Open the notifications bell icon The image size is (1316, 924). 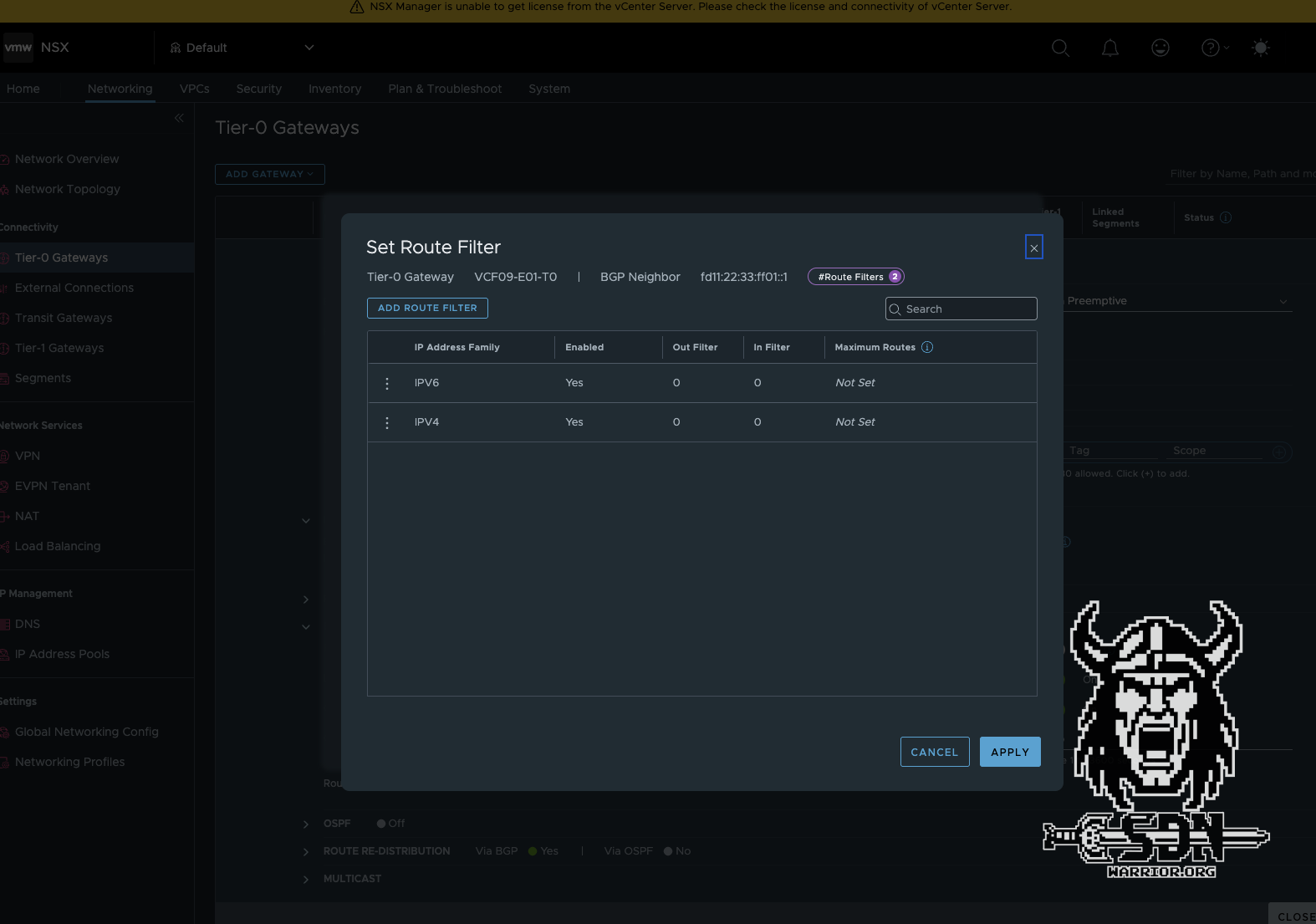pos(1109,48)
